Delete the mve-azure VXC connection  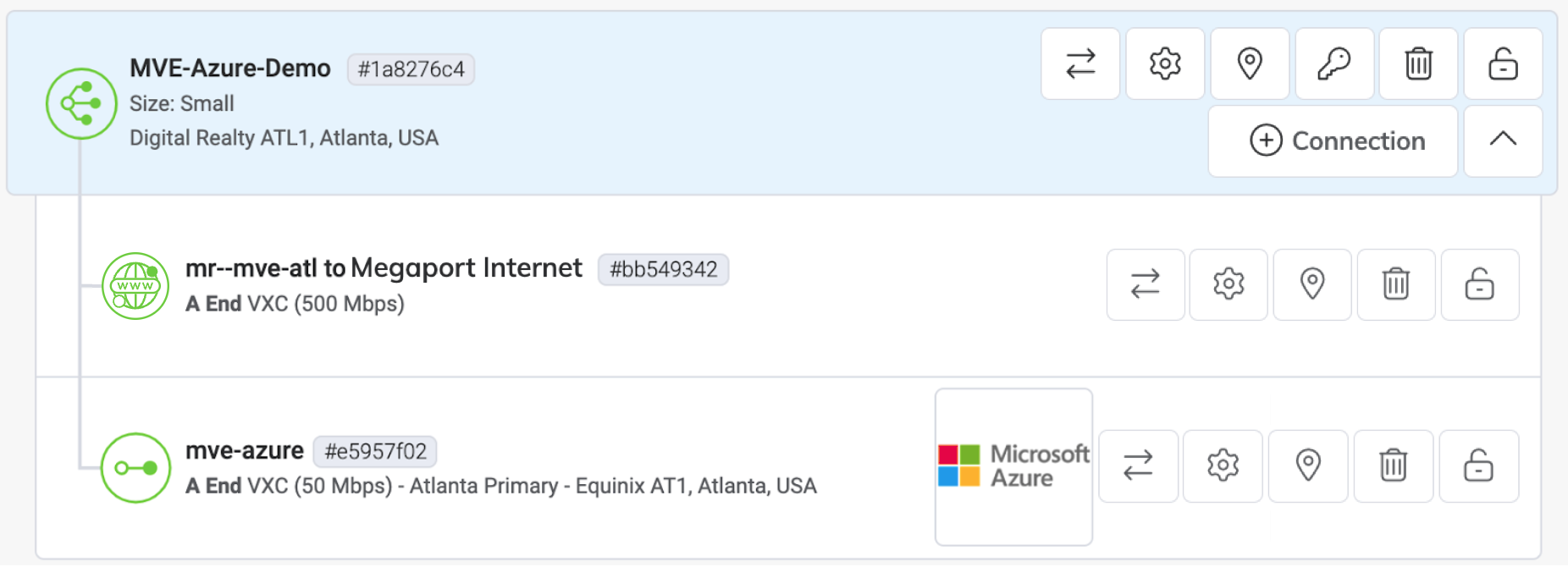(1393, 466)
